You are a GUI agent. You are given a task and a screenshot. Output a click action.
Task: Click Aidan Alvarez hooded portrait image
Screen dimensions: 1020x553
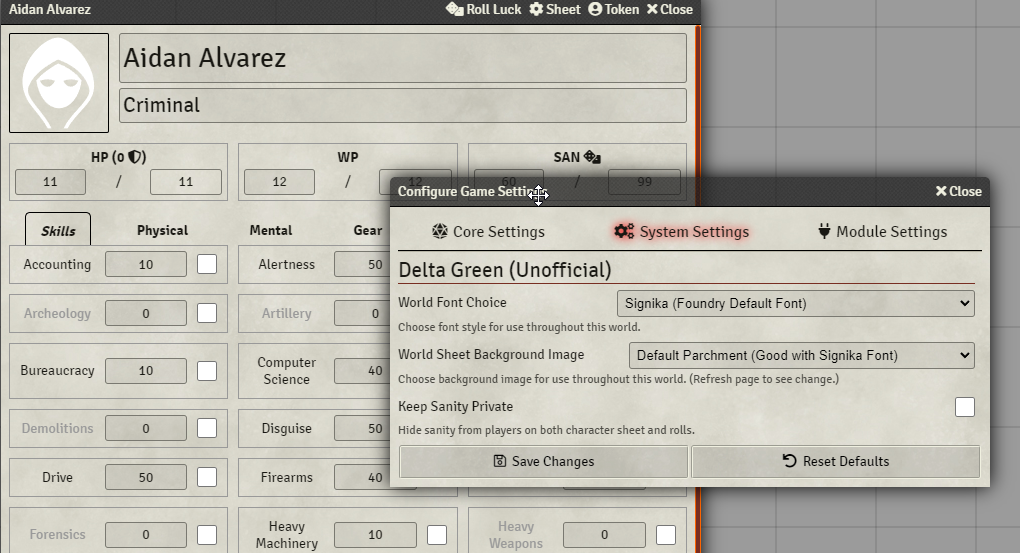click(59, 83)
